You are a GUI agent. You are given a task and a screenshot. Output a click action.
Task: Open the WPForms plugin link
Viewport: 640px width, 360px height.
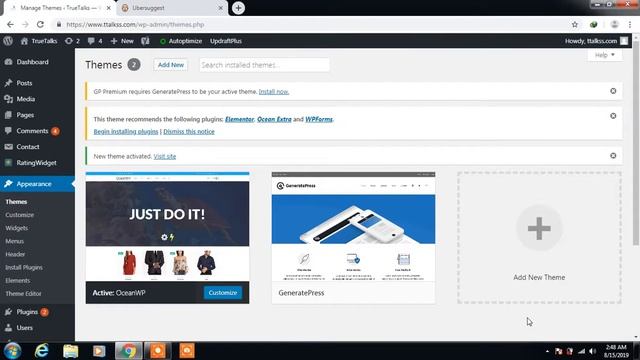click(x=319, y=119)
